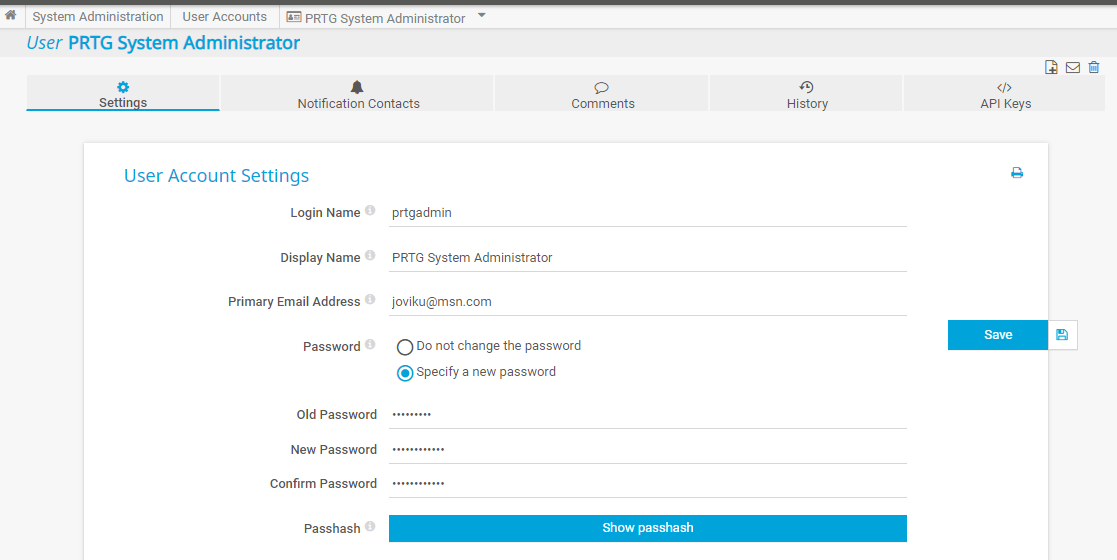
Task: Click the New Password field
Action: coord(648,450)
